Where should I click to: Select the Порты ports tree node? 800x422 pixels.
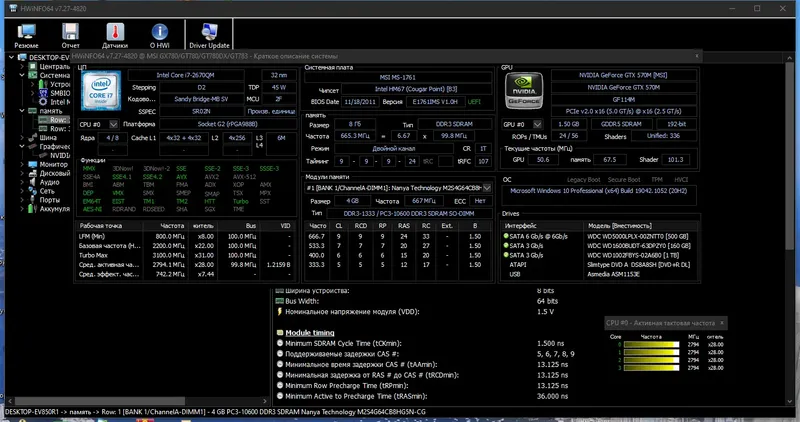coord(49,200)
